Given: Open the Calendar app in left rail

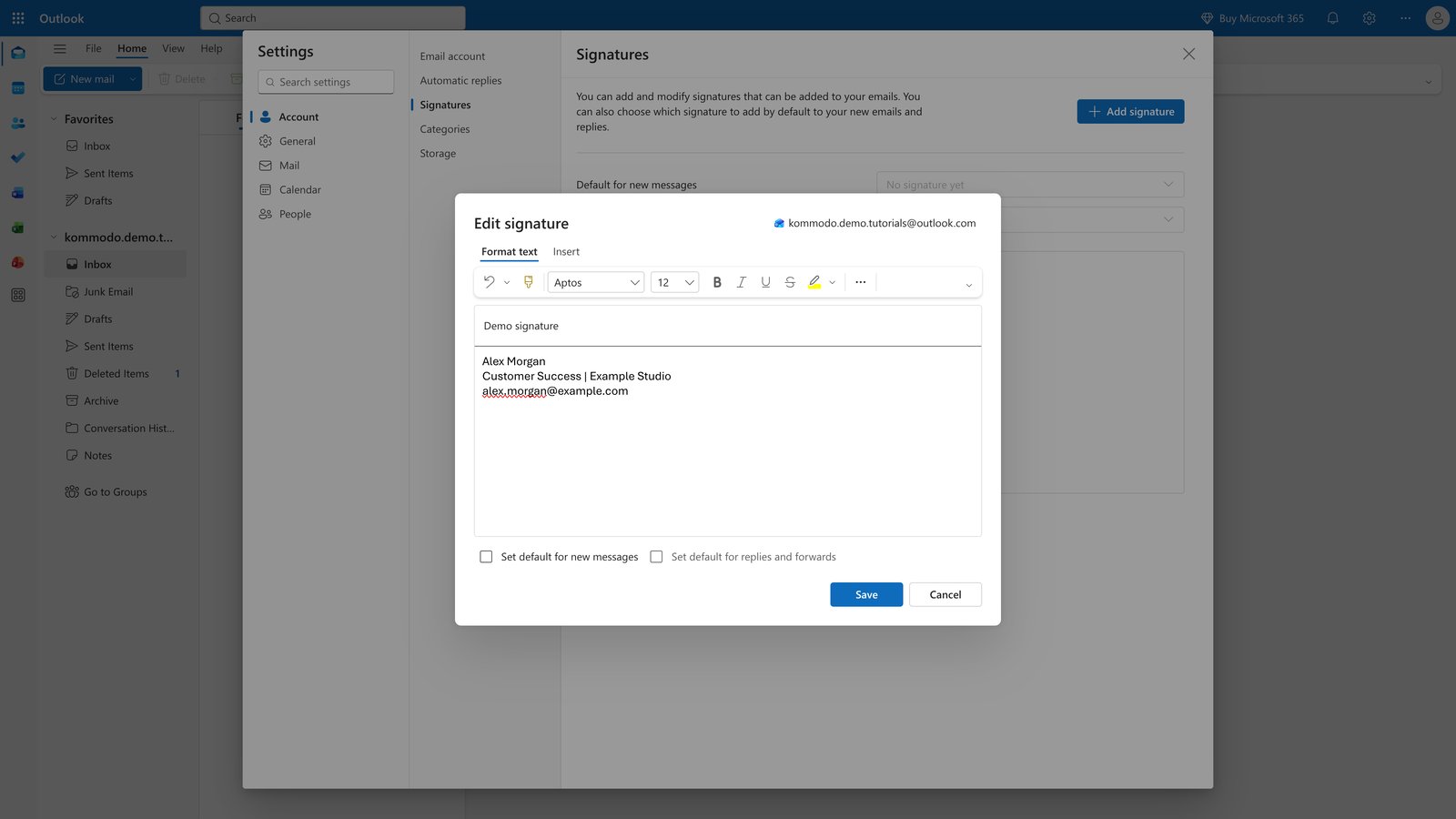Looking at the screenshot, I should 18,88.
